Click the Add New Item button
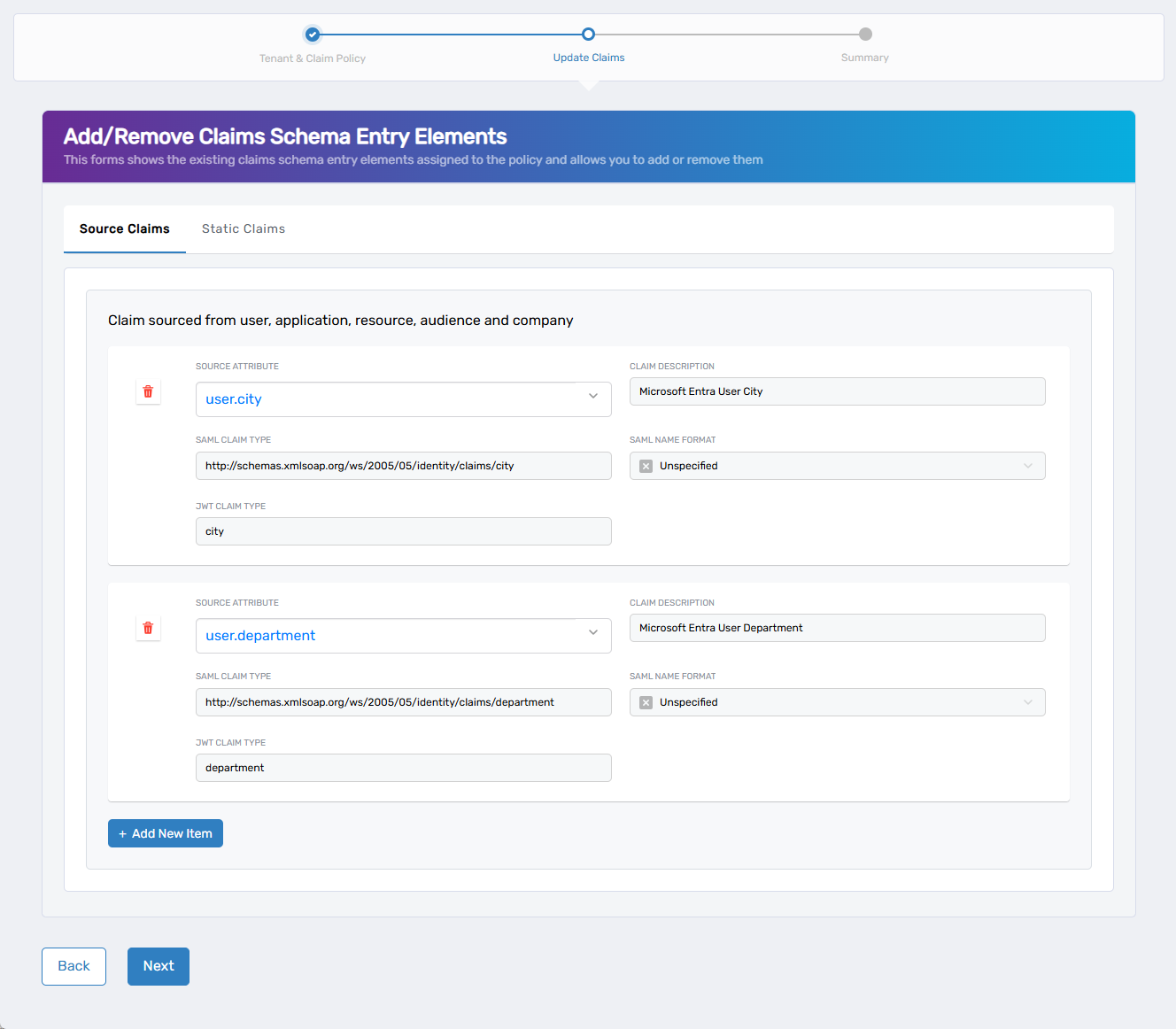The image size is (1176, 1029). pyautogui.click(x=166, y=833)
